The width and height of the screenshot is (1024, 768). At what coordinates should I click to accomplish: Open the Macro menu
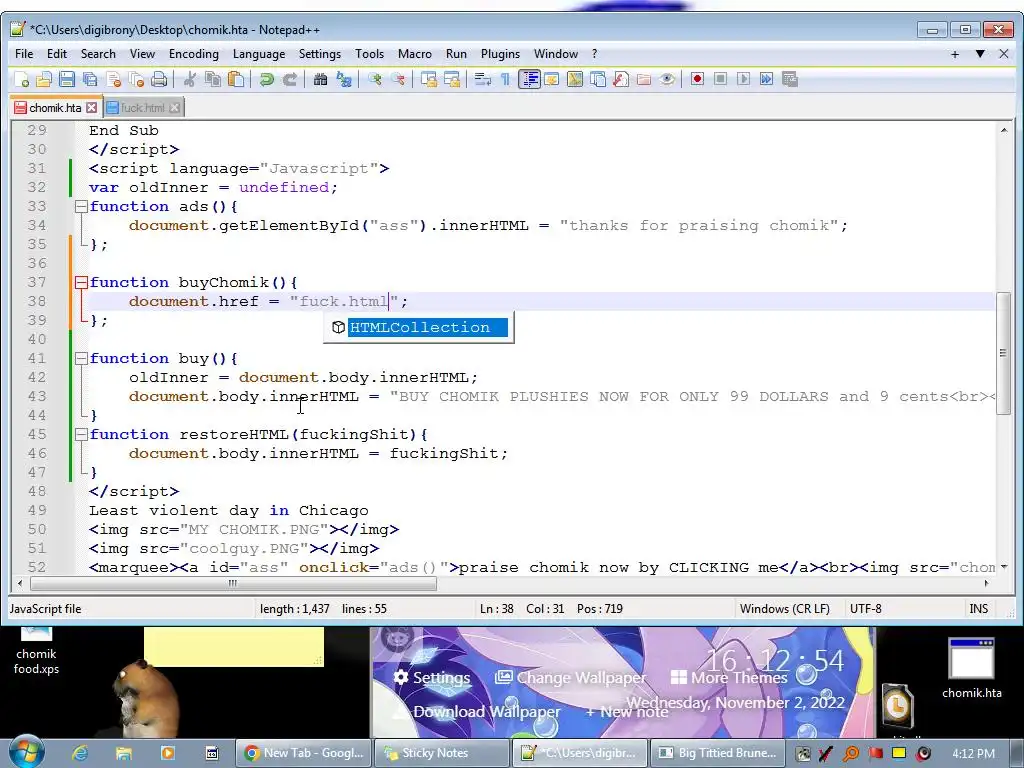tap(415, 54)
